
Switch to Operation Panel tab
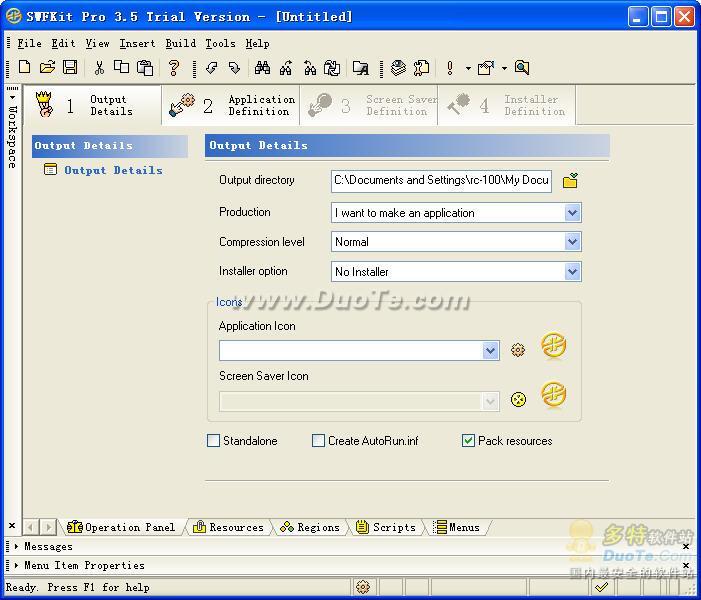121,528
